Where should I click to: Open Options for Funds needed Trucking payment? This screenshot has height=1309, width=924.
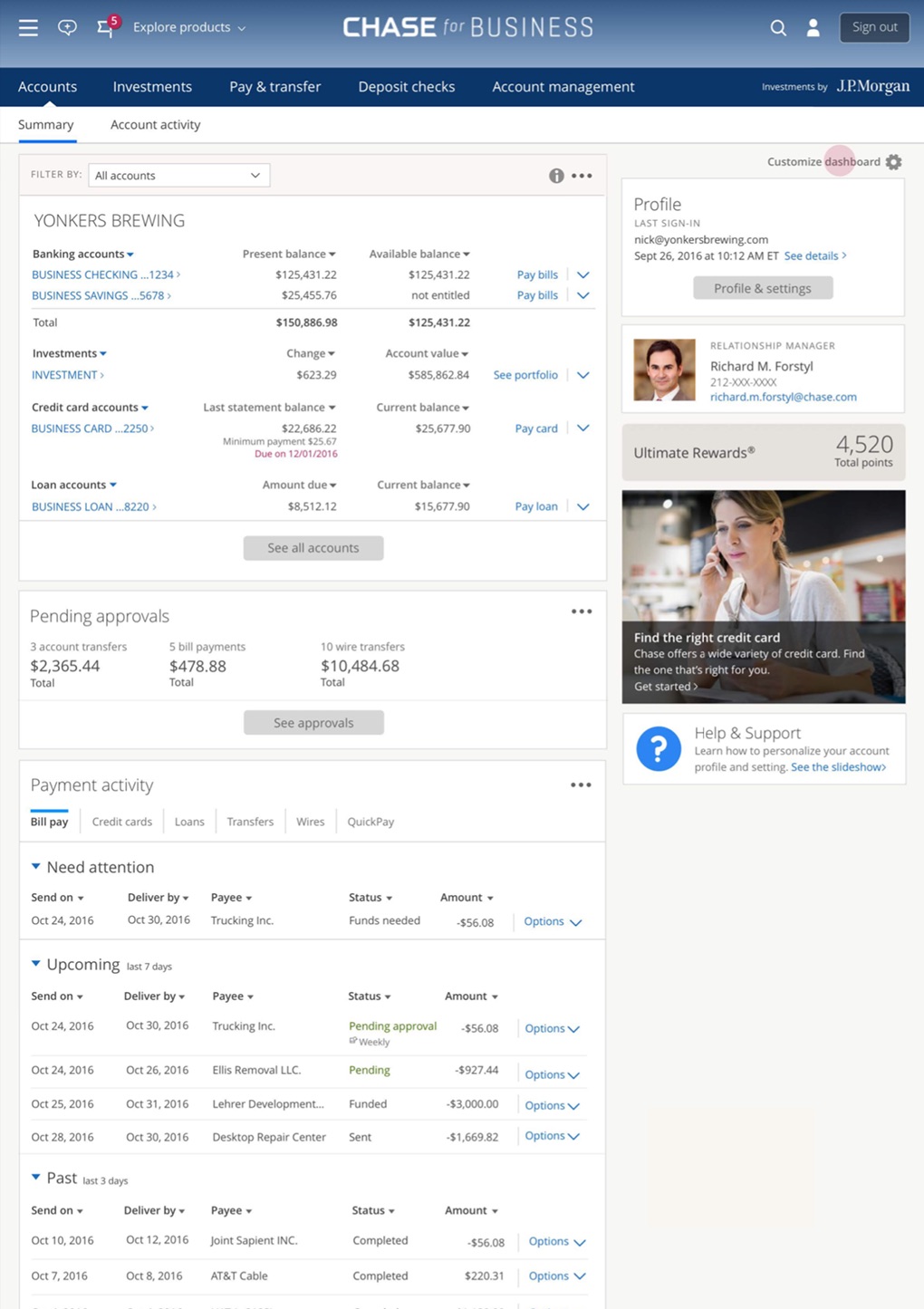point(553,921)
